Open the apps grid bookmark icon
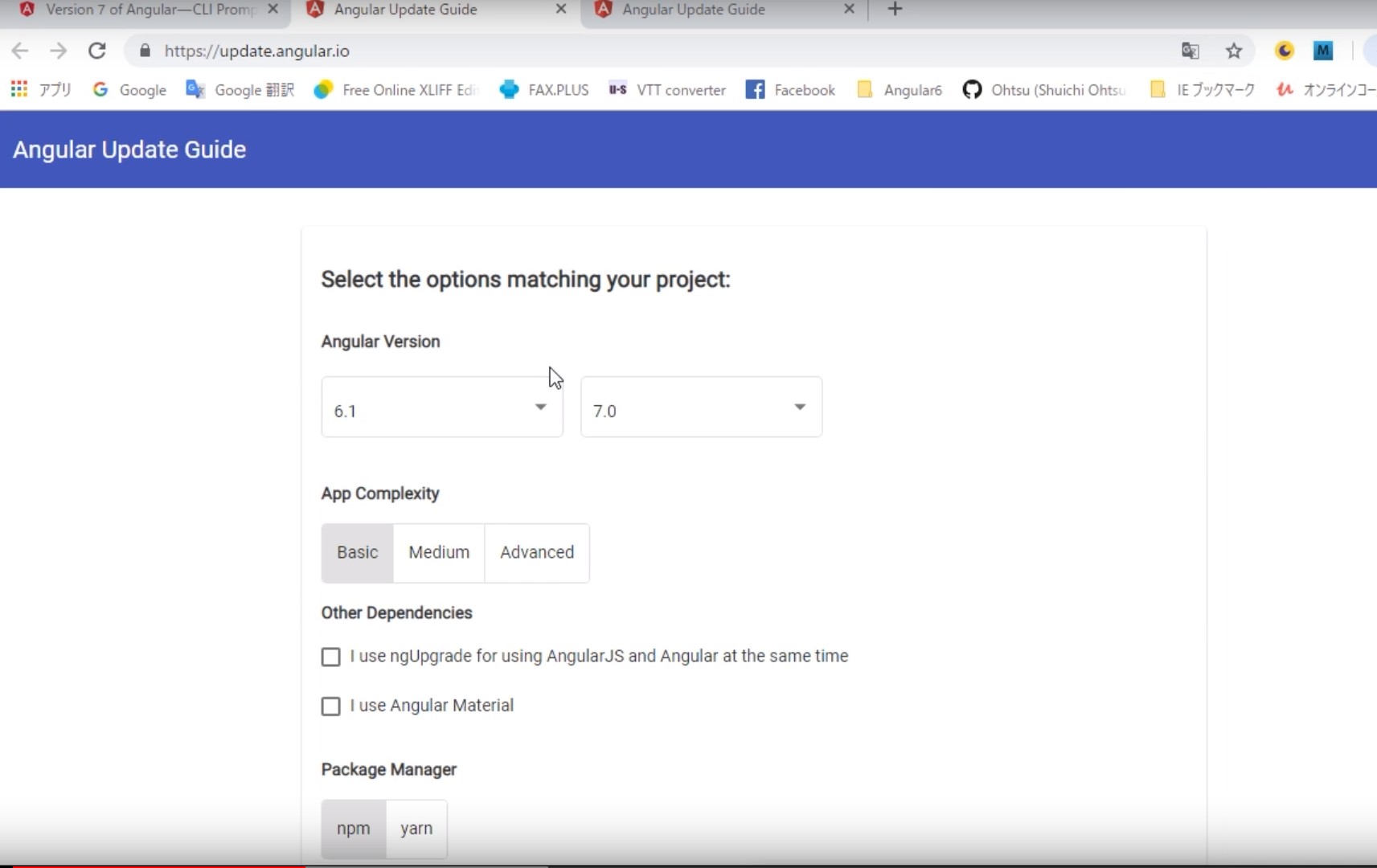This screenshot has height=868, width=1377. (x=19, y=89)
